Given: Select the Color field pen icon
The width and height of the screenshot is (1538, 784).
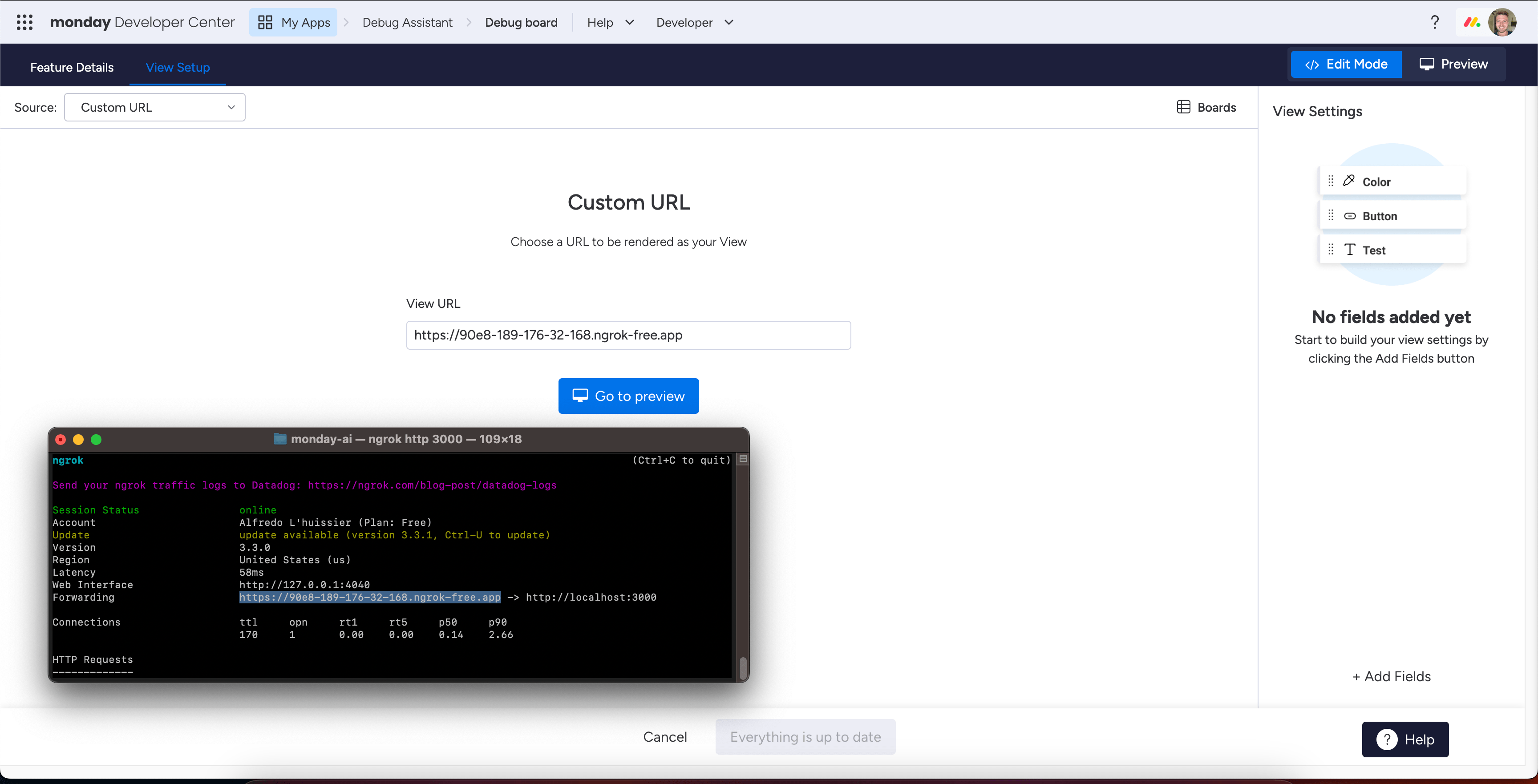Looking at the screenshot, I should click(1349, 181).
